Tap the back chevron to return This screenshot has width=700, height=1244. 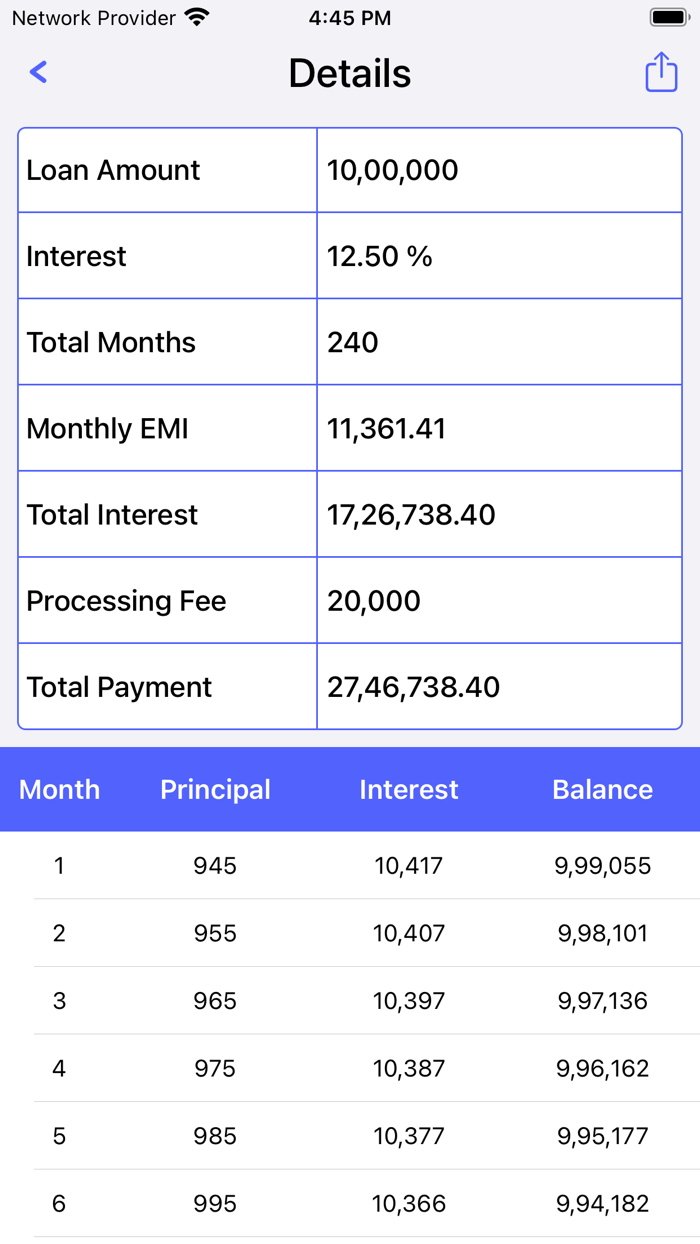click(x=38, y=72)
